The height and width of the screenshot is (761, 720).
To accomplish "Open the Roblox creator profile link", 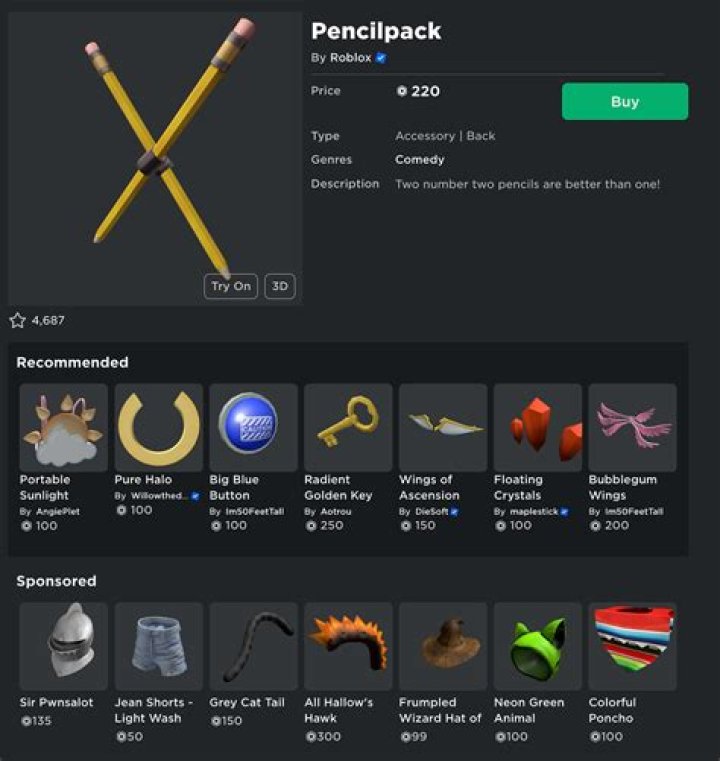I will point(350,58).
